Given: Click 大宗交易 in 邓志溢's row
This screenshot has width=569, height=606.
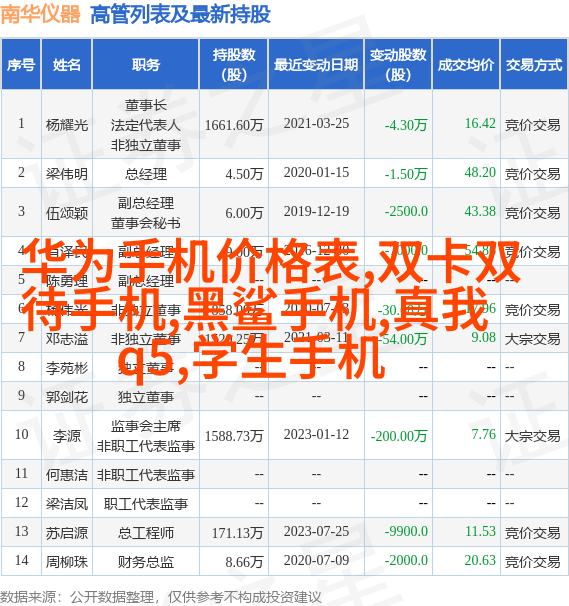Looking at the screenshot, I should click(x=533, y=339).
